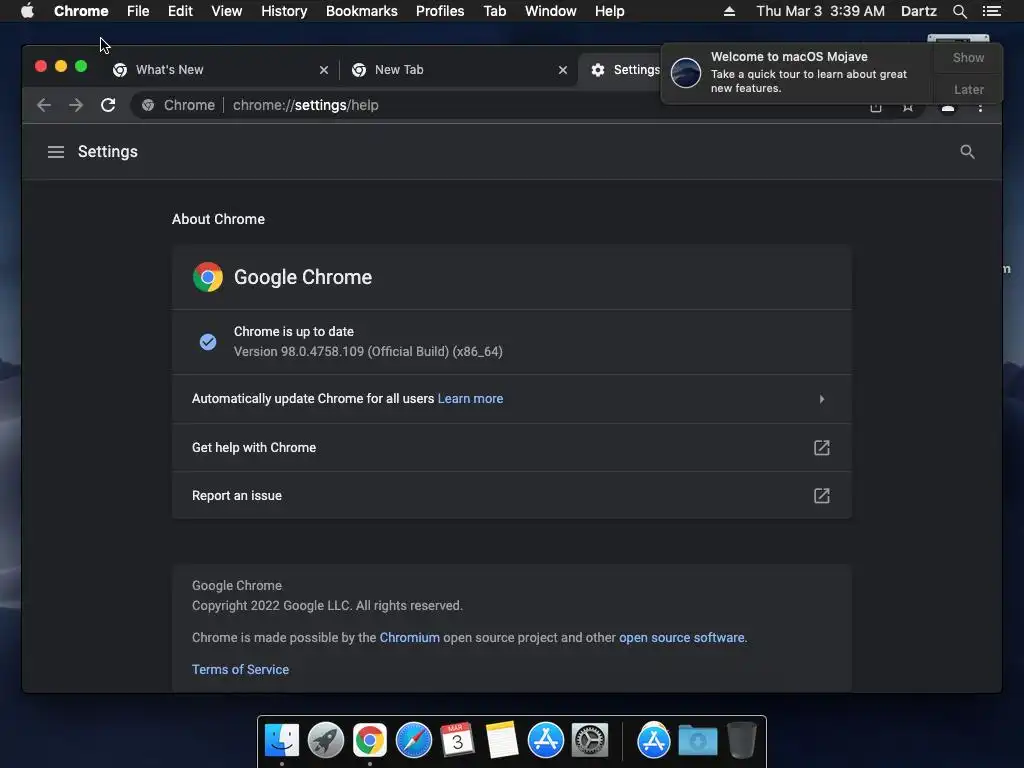Screen dimensions: 1024x768
Task: Open the Window menu
Action: (551, 11)
